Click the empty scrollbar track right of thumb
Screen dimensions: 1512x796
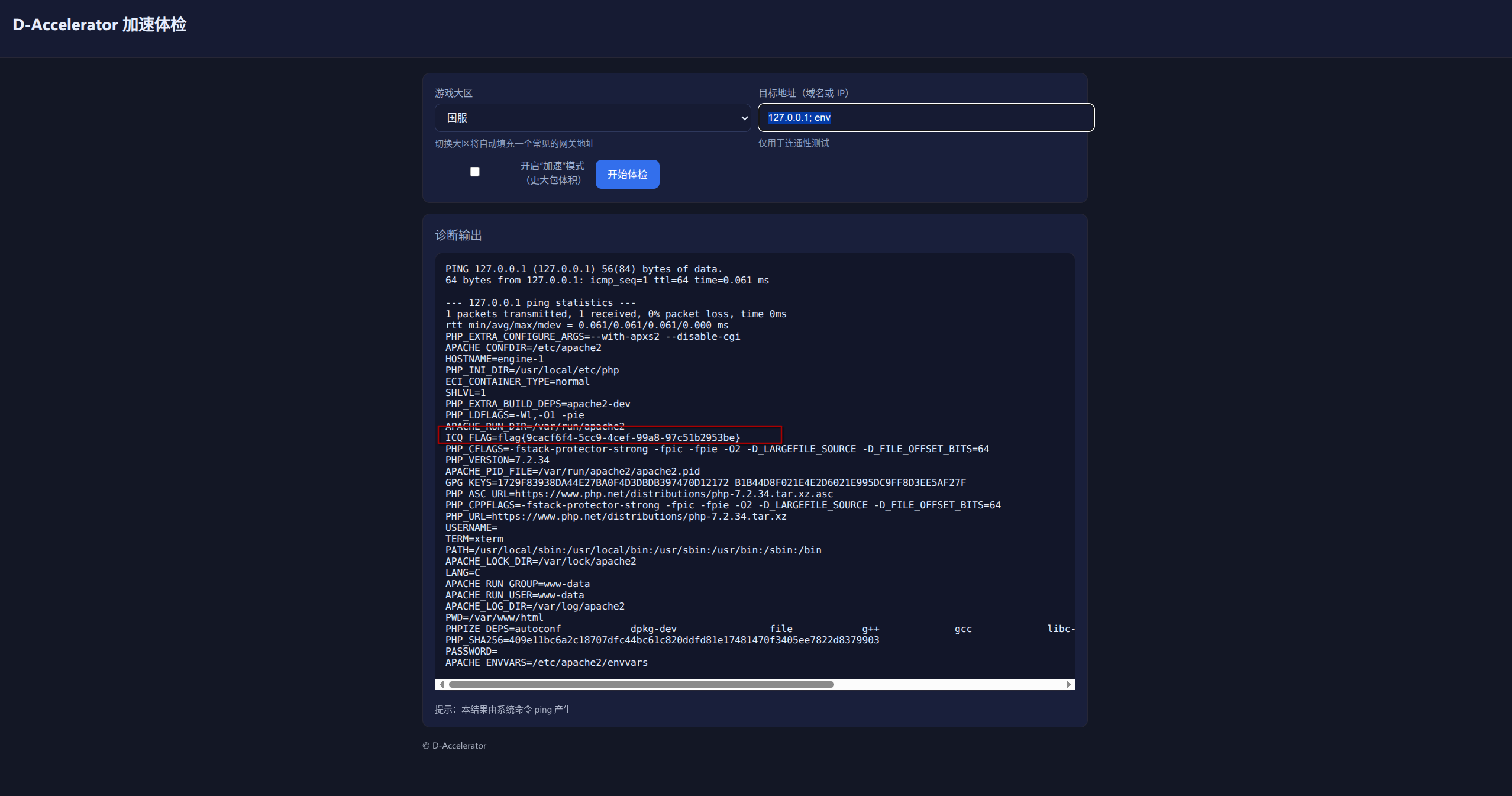tap(946, 685)
